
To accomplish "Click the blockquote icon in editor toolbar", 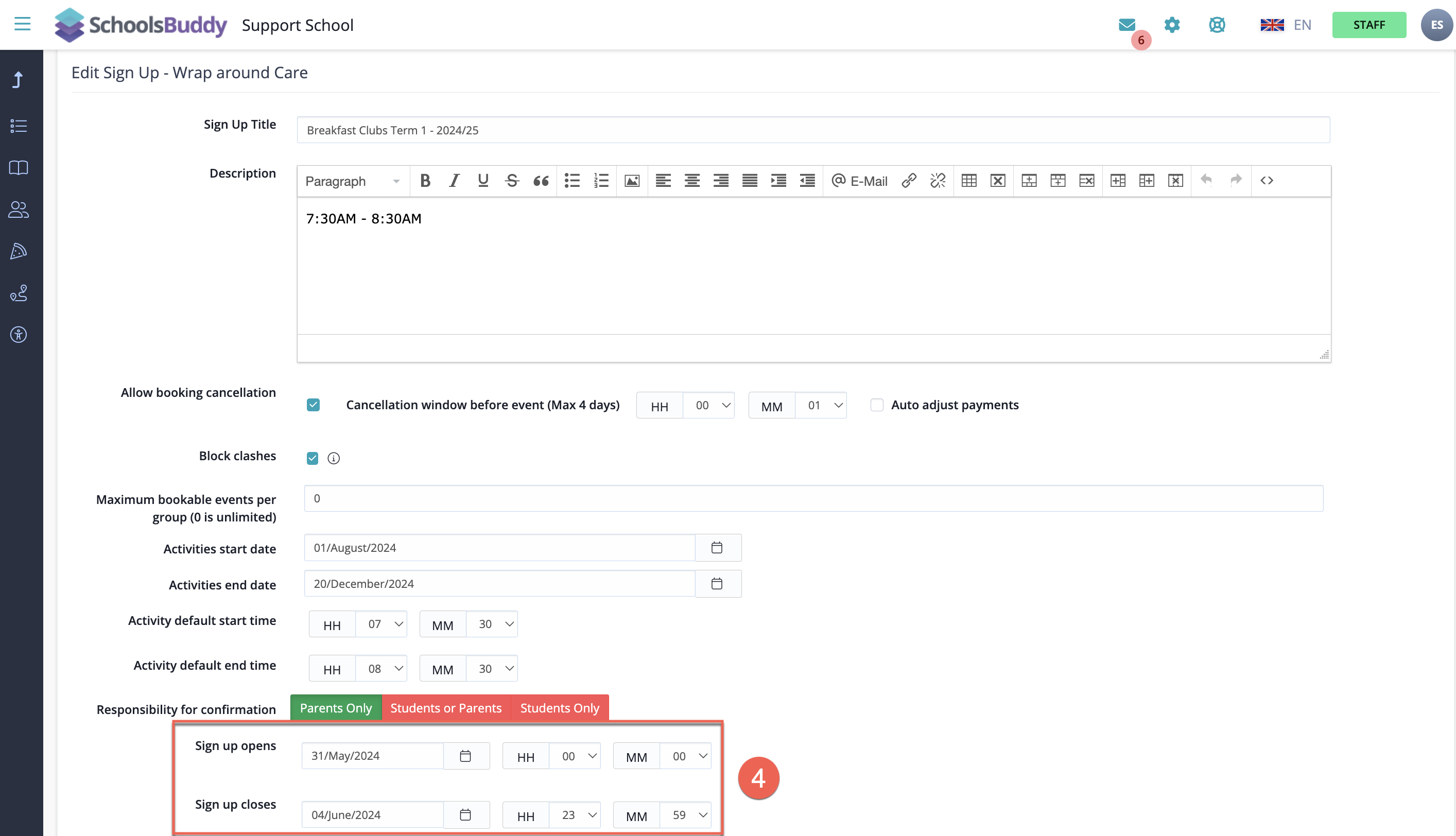I will 541,181.
